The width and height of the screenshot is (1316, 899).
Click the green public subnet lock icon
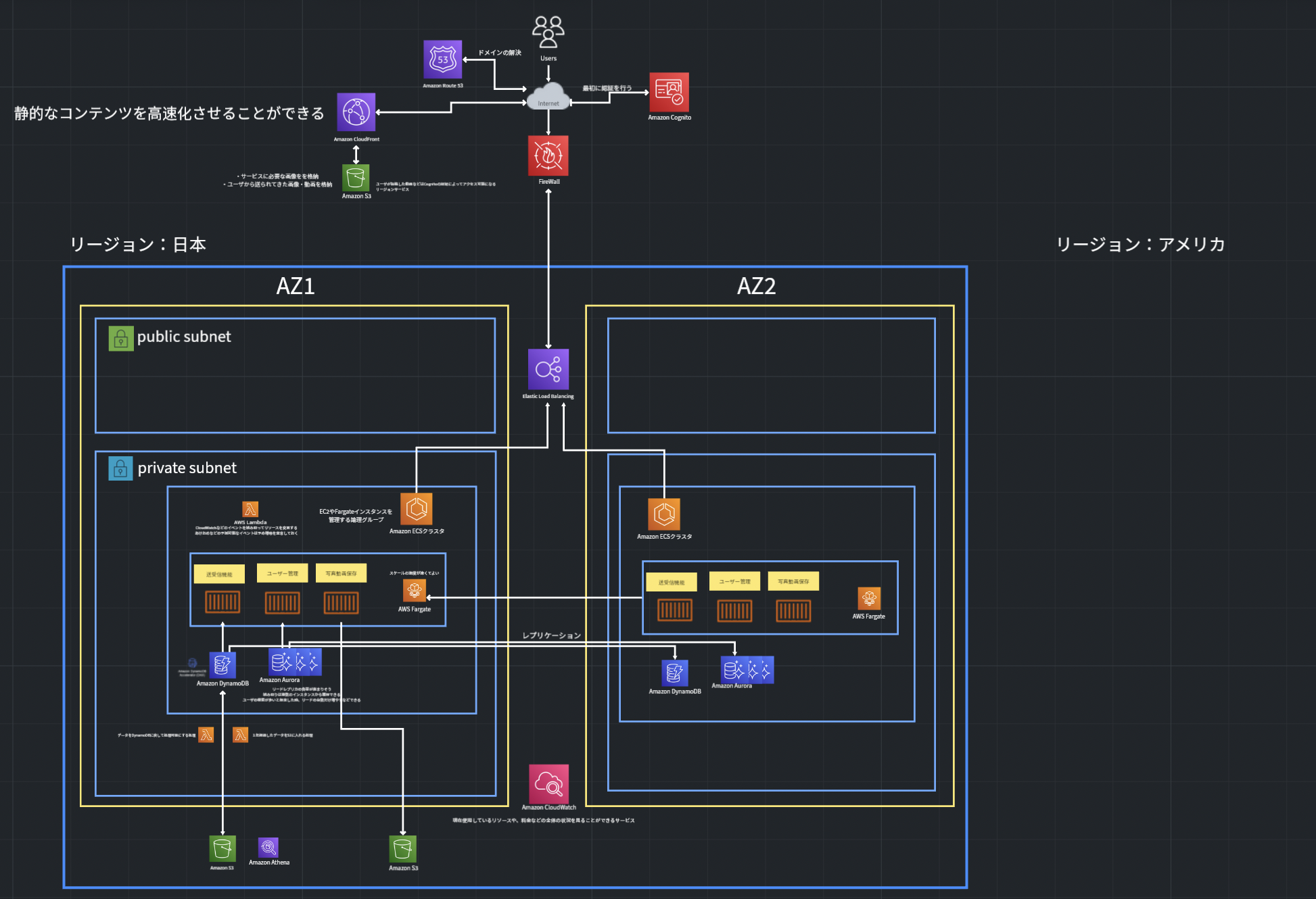[x=121, y=338]
